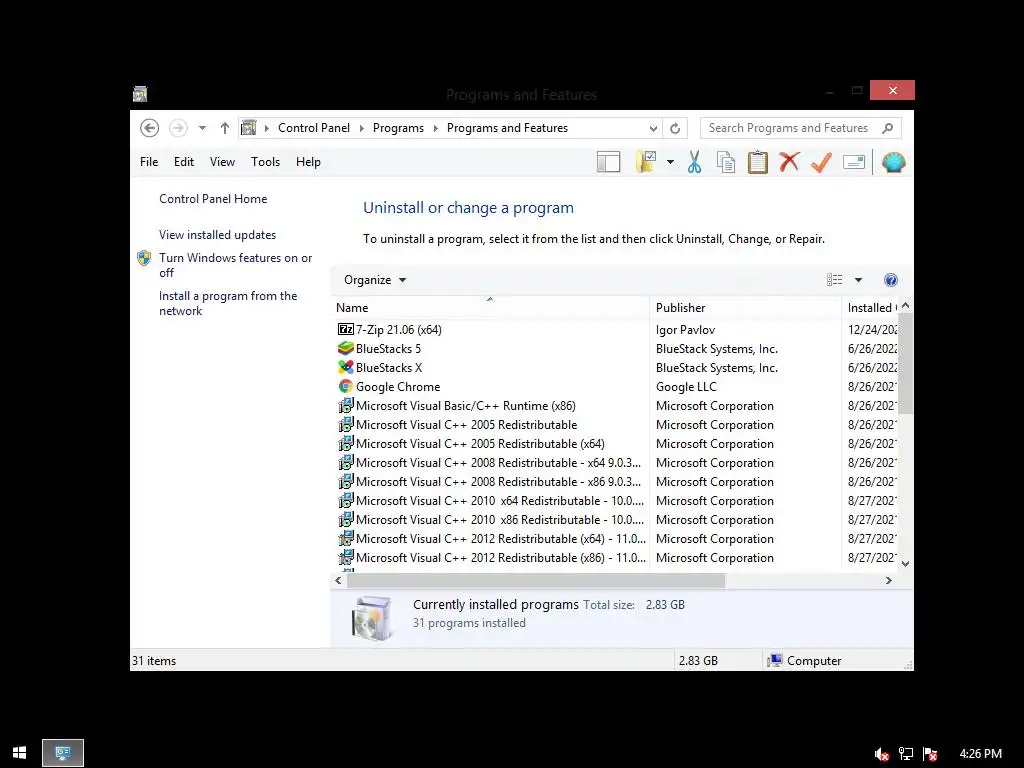The image size is (1024, 768).
Task: Click the envelope E-mail toolbar icon
Action: [854, 162]
